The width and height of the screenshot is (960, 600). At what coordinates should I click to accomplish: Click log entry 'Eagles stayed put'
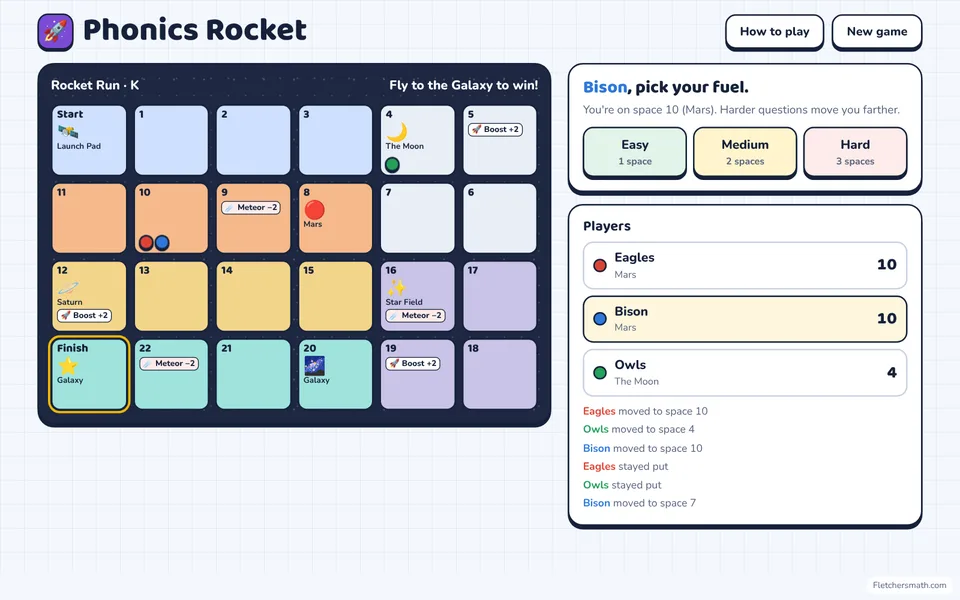[625, 467]
